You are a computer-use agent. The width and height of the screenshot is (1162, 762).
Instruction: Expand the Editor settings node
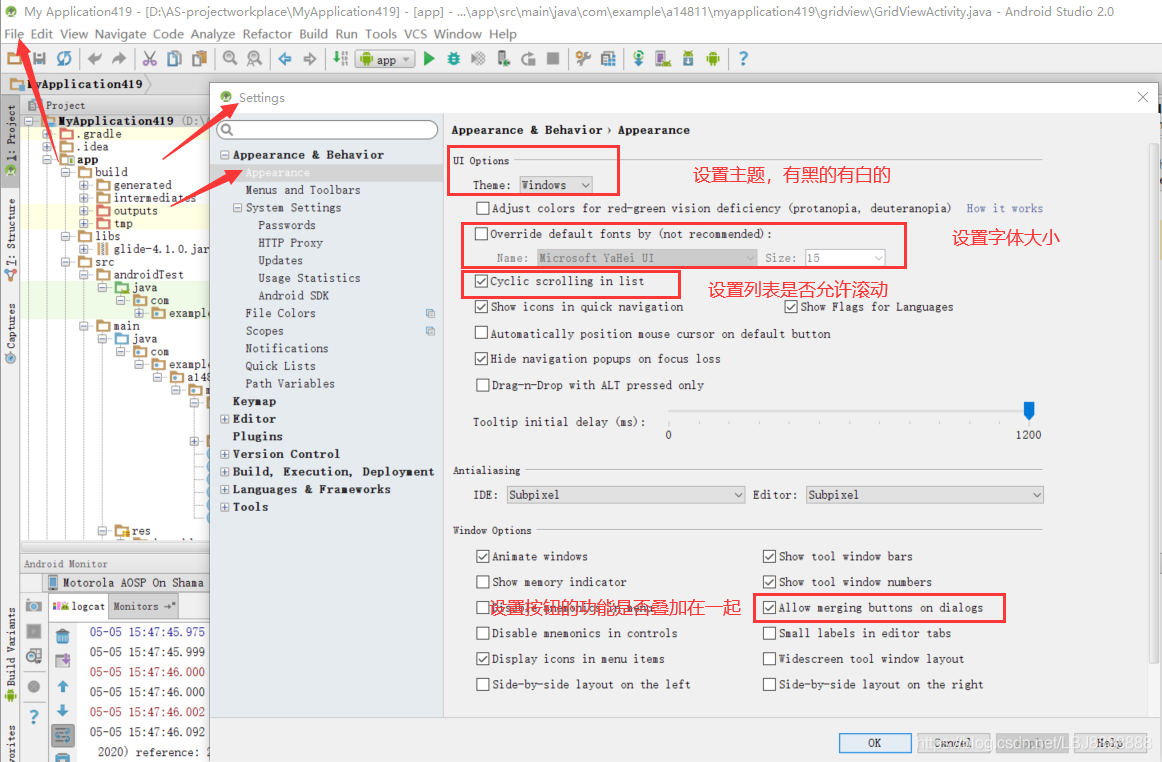point(225,419)
